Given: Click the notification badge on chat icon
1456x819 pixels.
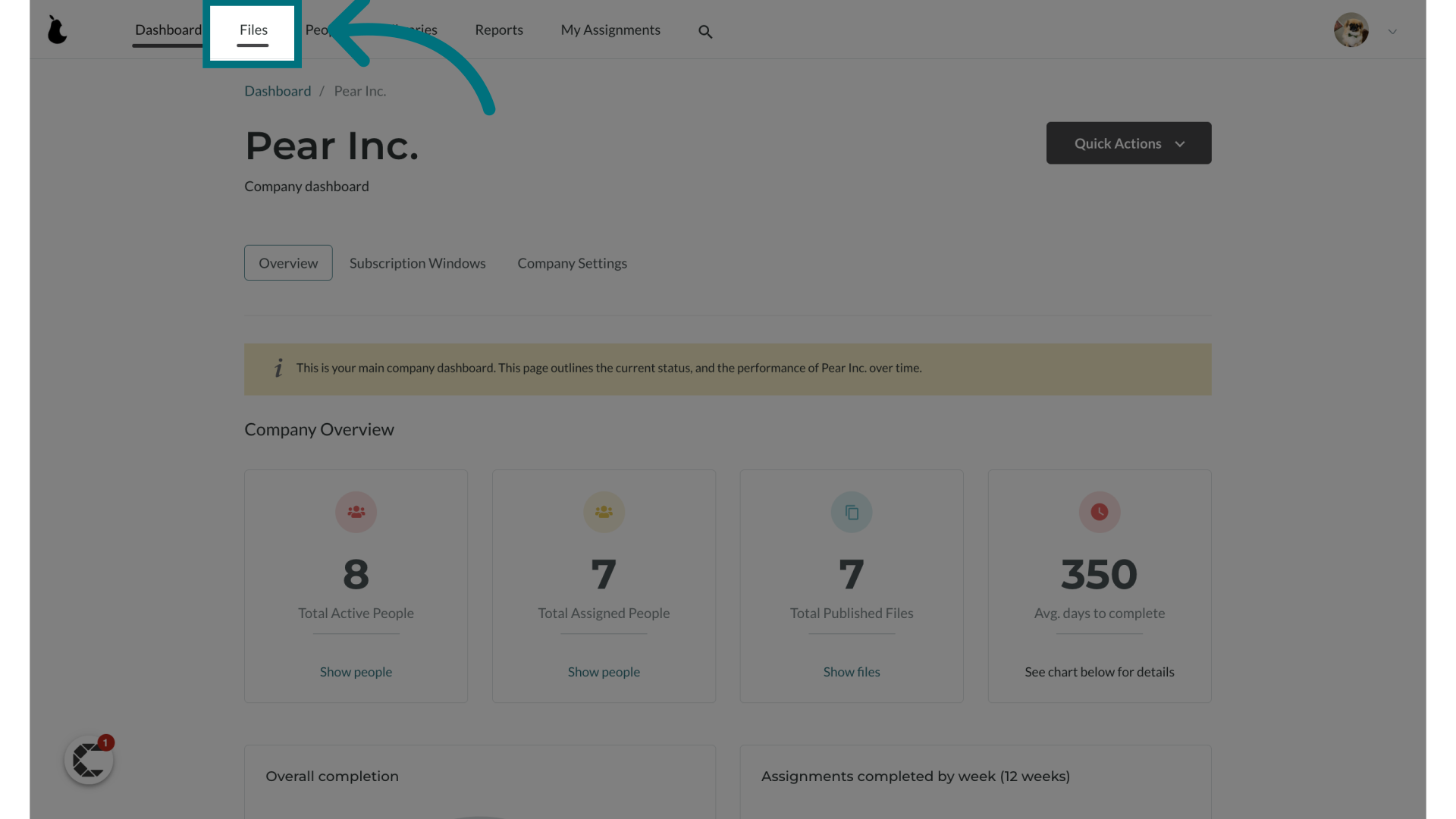Looking at the screenshot, I should click(105, 742).
